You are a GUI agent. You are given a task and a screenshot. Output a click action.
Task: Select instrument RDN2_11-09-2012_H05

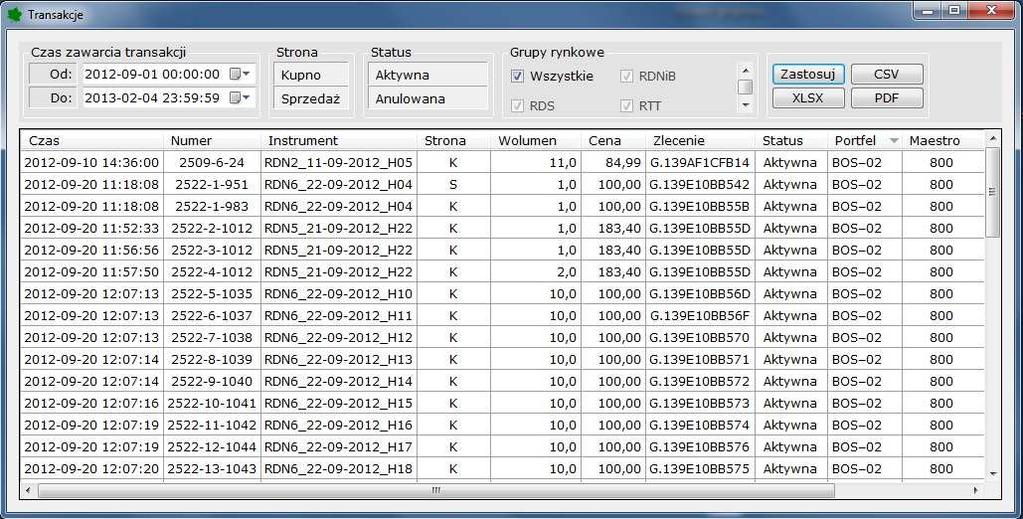339,163
